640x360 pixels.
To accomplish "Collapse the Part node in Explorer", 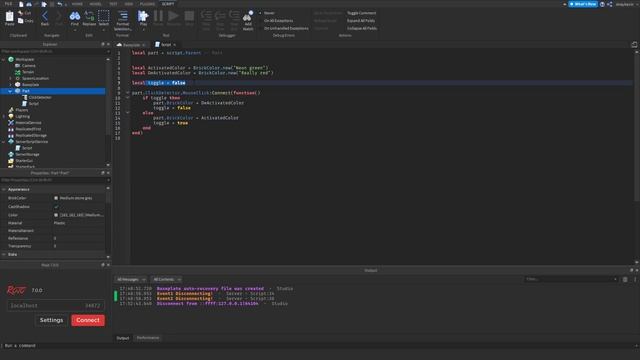I will pyautogui.click(x=11, y=91).
